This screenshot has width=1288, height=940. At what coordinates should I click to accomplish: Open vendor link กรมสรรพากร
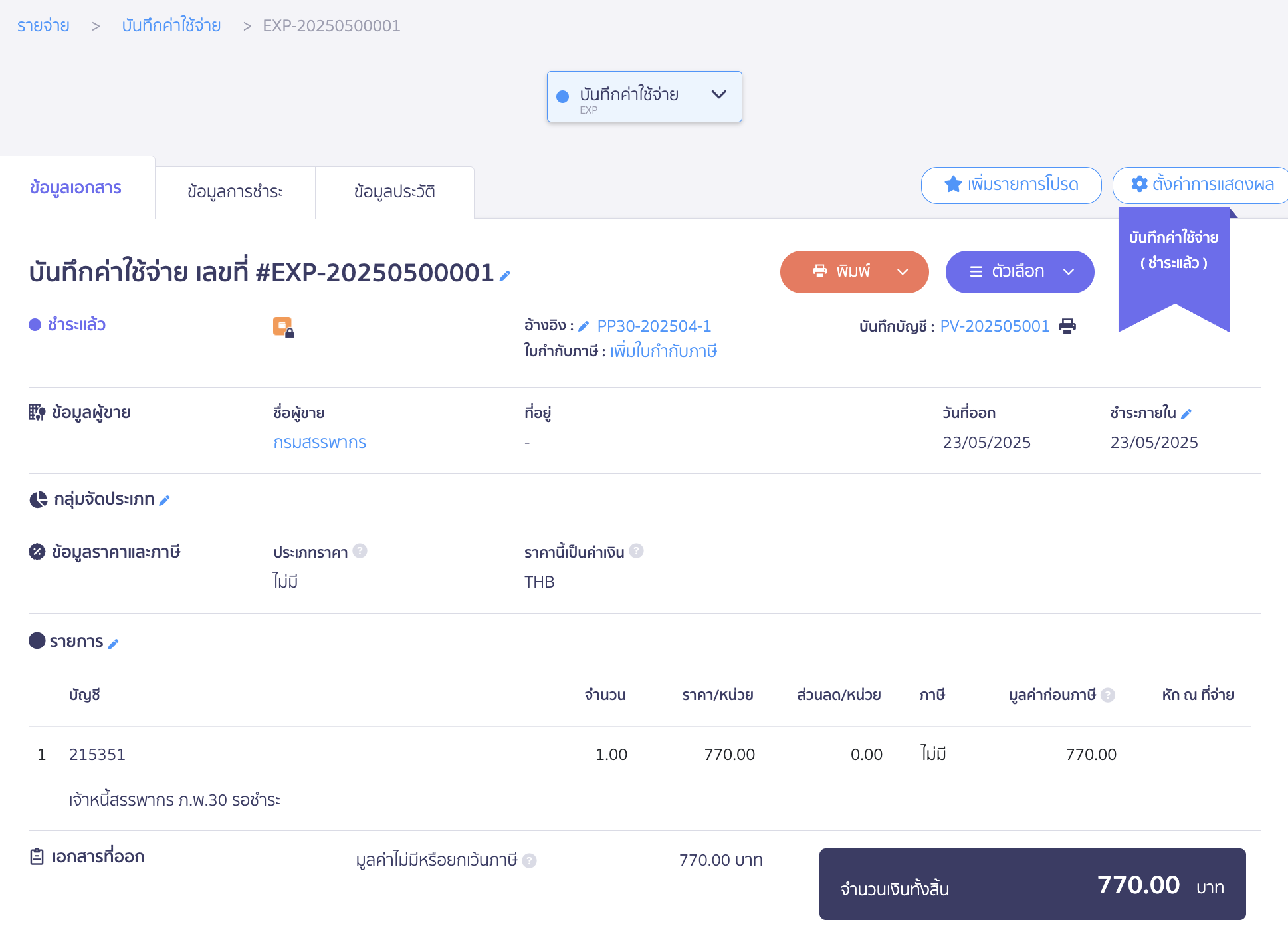click(x=320, y=443)
